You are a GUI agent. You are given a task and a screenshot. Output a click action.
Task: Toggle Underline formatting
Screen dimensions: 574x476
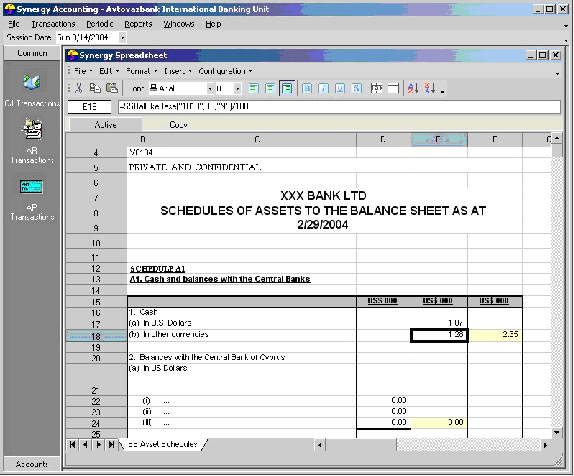(x=340, y=88)
